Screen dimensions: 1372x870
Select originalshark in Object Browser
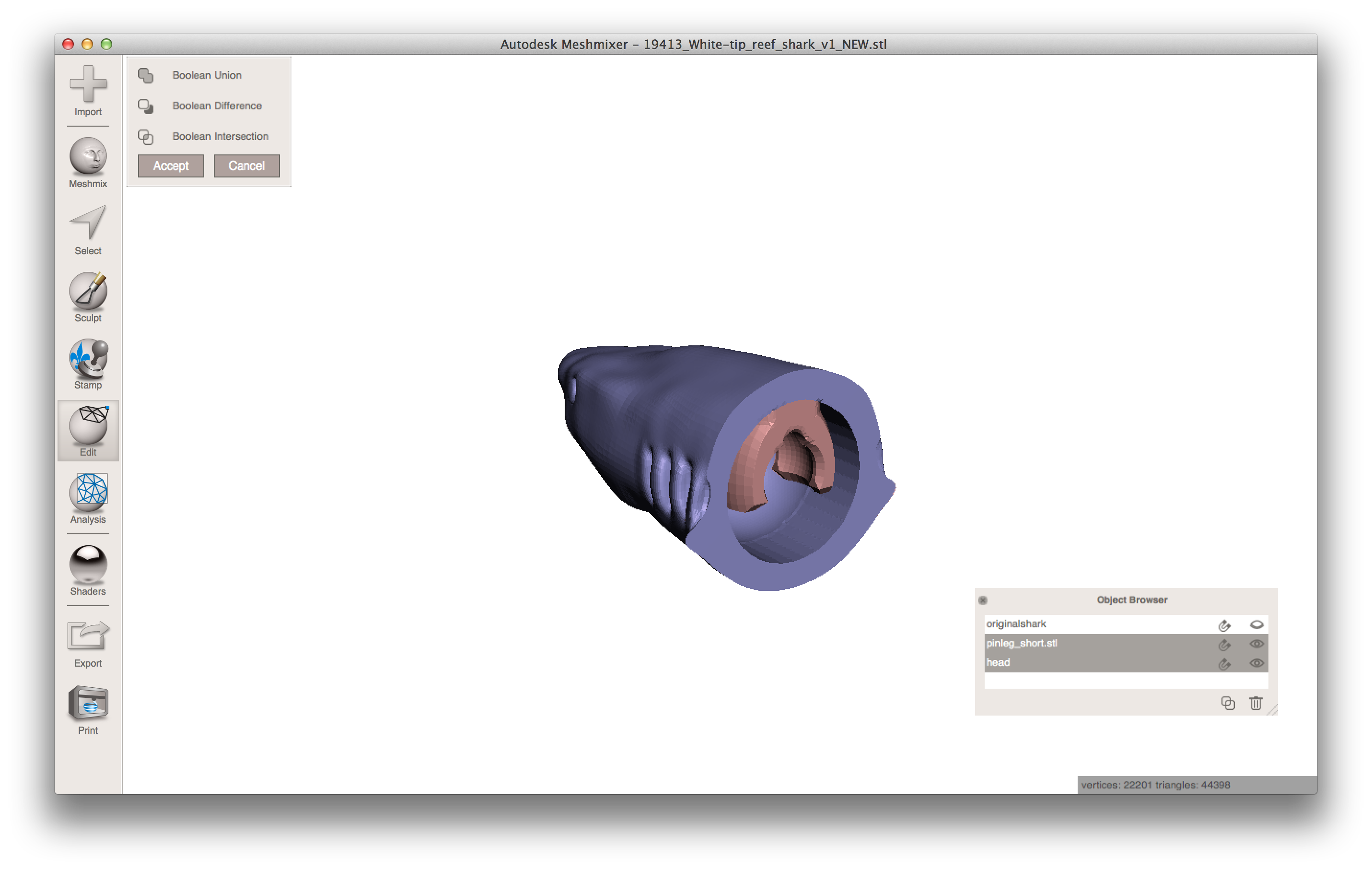[x=1126, y=624]
